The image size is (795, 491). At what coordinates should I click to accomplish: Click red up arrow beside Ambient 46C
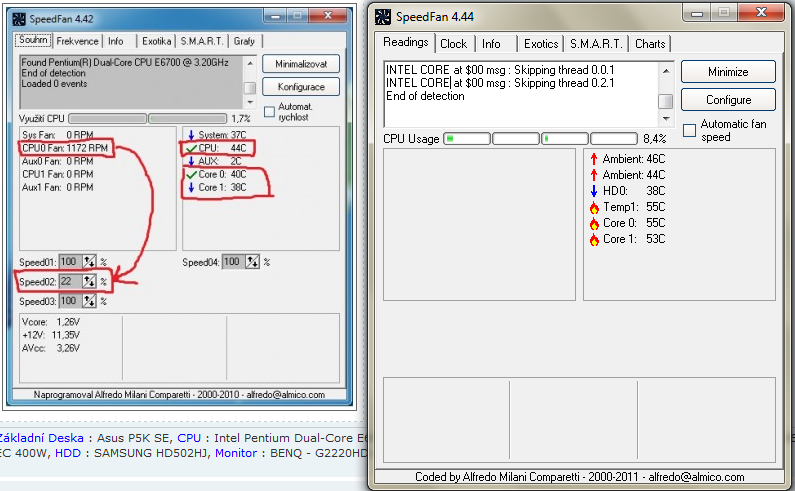click(x=594, y=159)
